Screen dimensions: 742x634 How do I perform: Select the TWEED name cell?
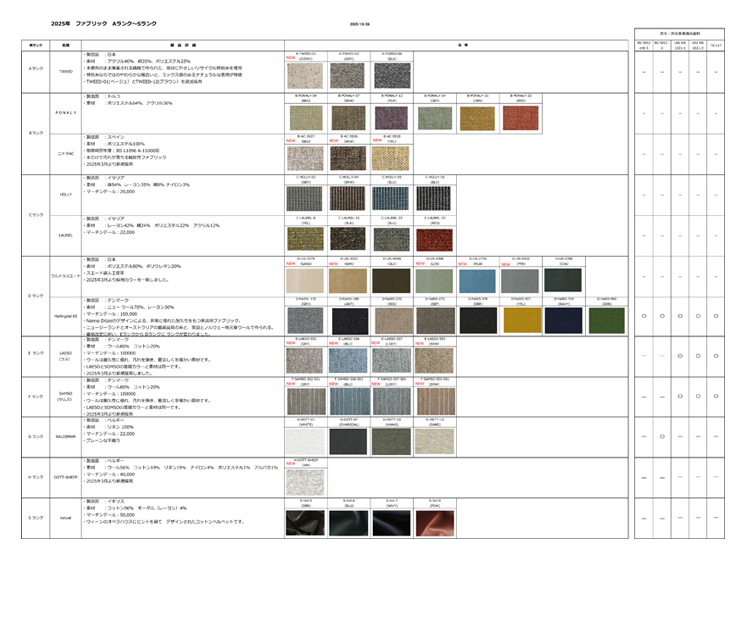coord(66,71)
